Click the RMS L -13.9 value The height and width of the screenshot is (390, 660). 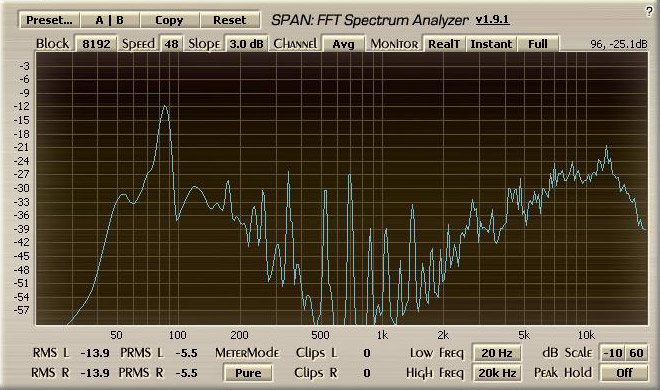(x=95, y=353)
